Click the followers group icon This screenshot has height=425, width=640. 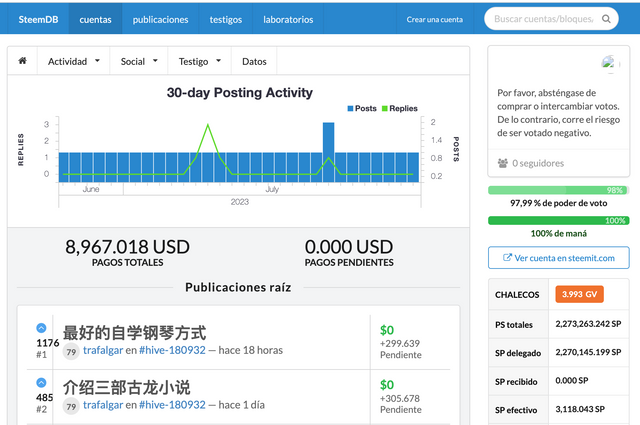tap(502, 163)
